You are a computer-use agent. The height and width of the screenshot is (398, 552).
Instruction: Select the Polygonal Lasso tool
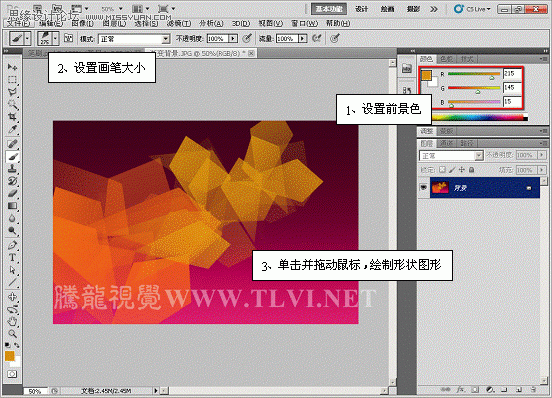(x=12, y=92)
